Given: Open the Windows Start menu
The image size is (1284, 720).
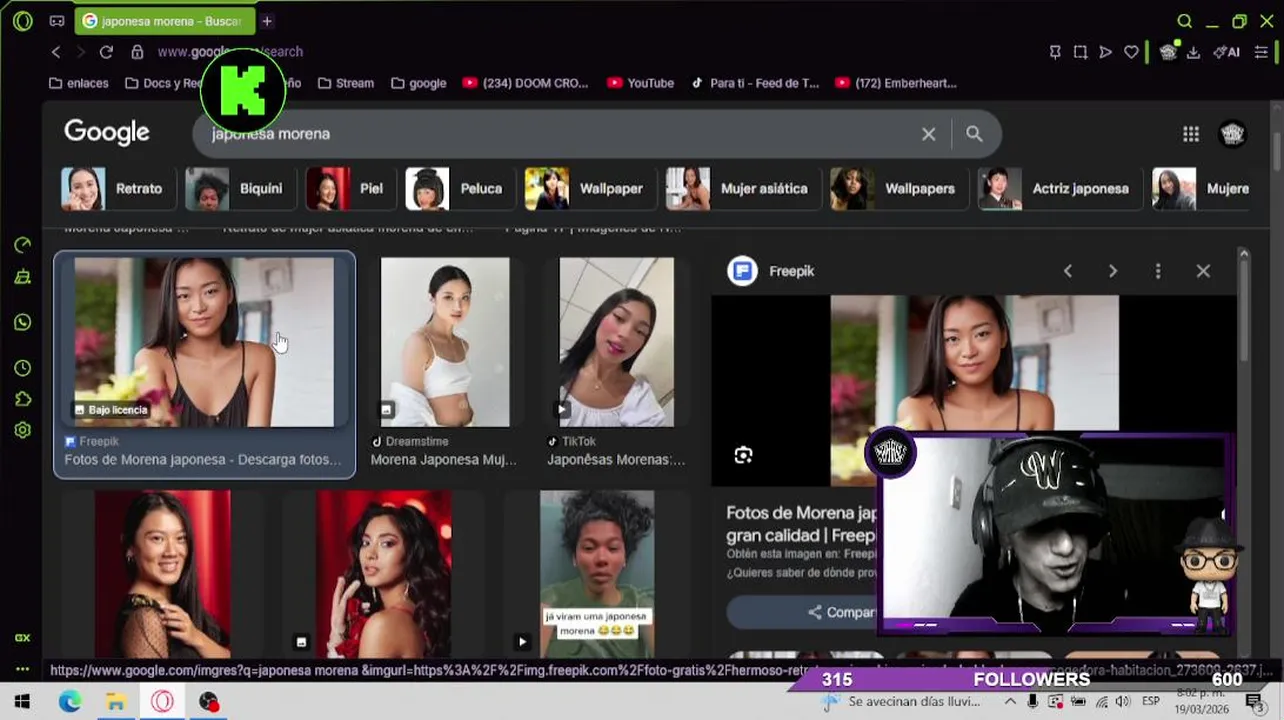Looking at the screenshot, I should click(22, 702).
